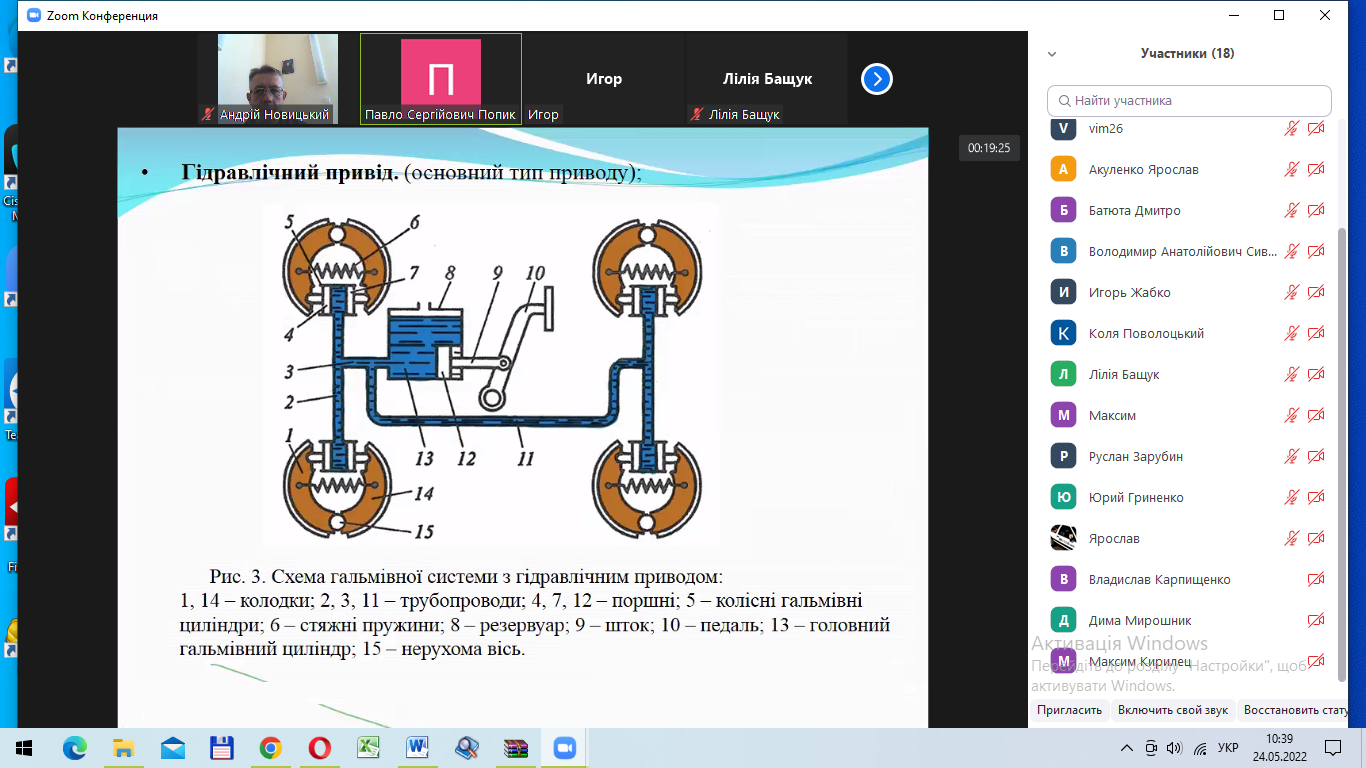Show hidden system tray icons
Screen dimensions: 1366x768
tap(1127, 748)
